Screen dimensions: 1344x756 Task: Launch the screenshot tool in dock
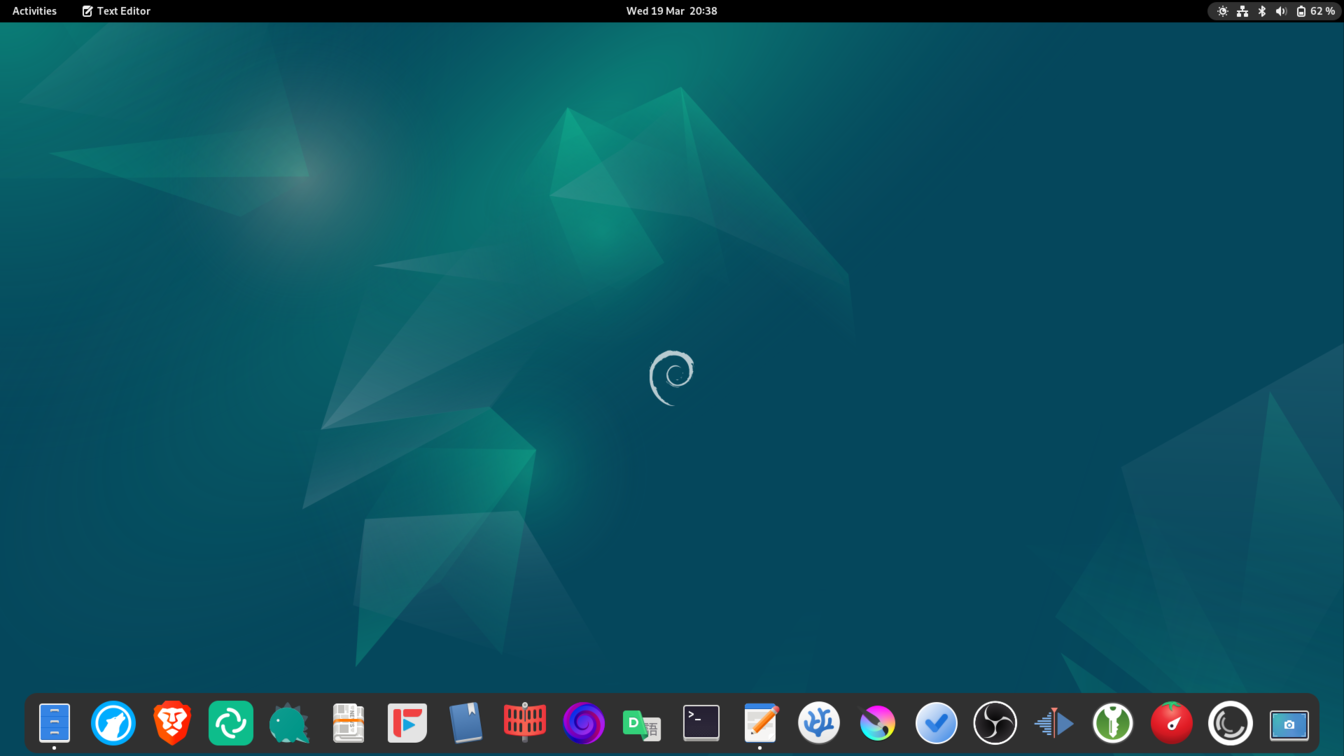tap(1289, 722)
